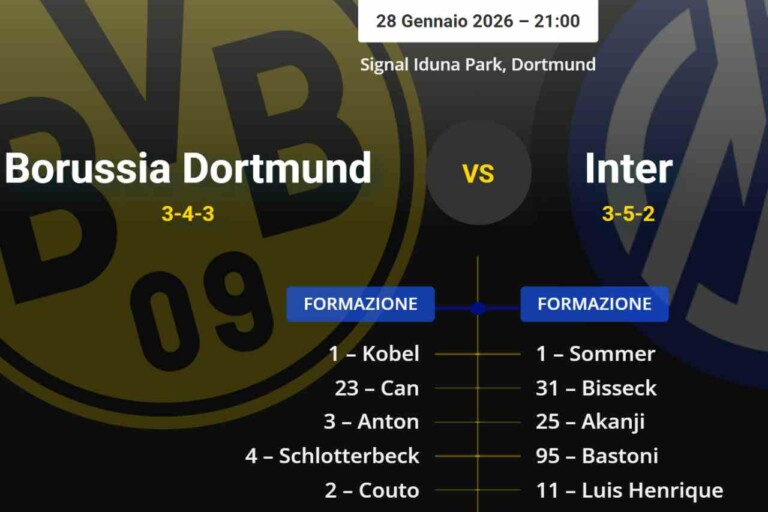
Task: Click the blue dot between the FORMAZIONE buttons
Action: pyautogui.click(x=478, y=308)
